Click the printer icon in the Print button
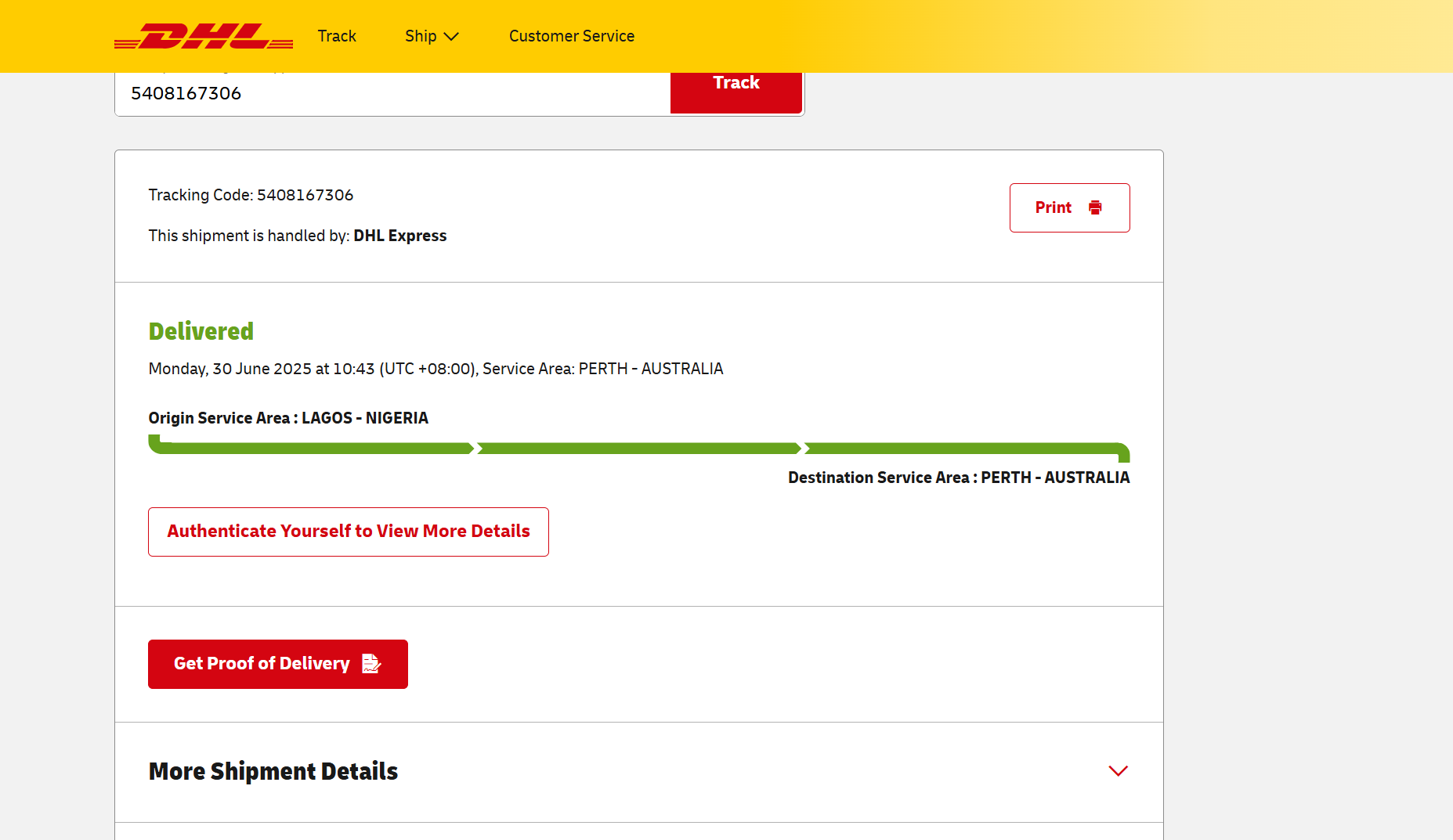The height and width of the screenshot is (840, 1453). click(x=1095, y=207)
